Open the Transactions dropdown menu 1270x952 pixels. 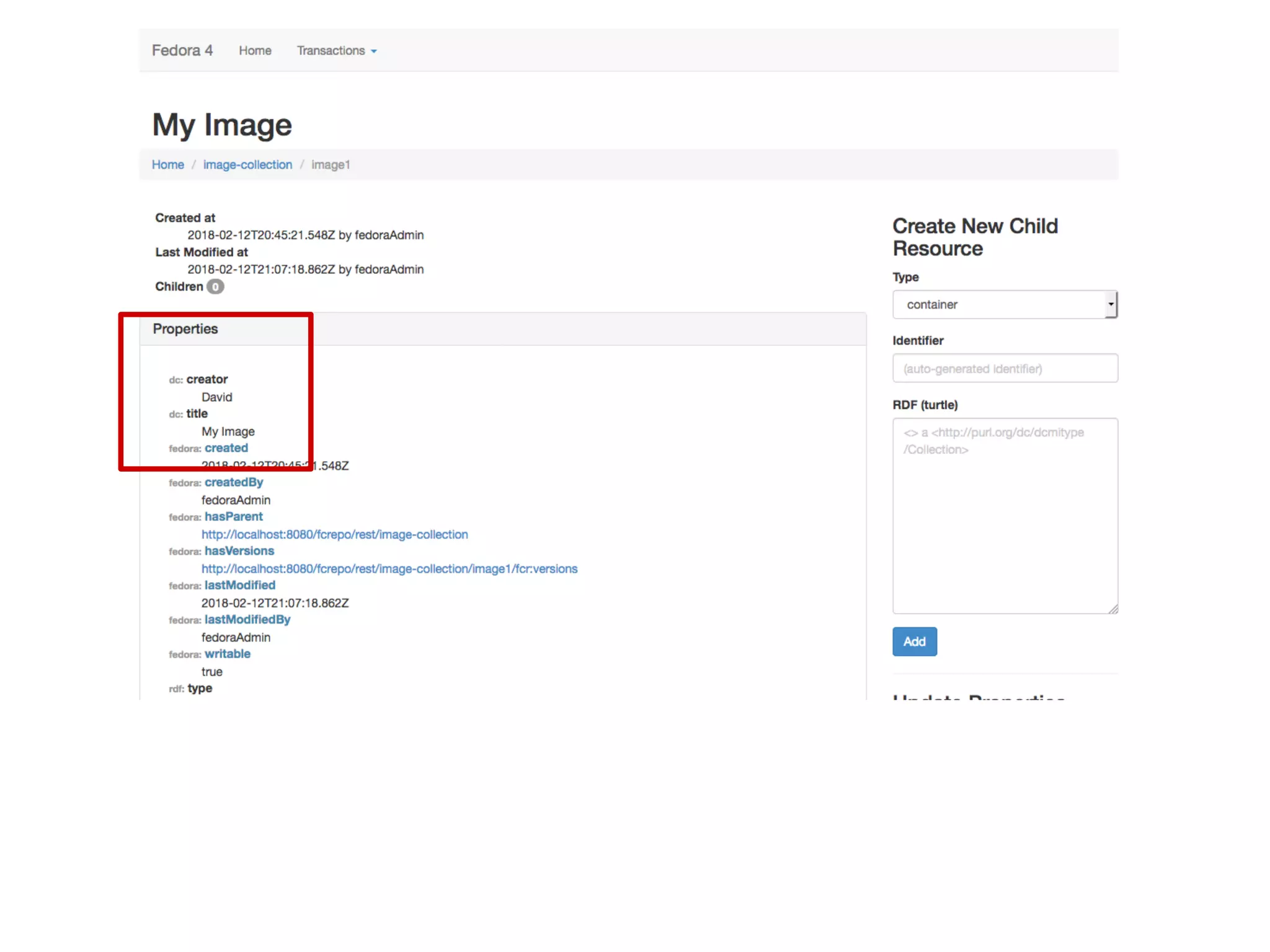pos(336,51)
